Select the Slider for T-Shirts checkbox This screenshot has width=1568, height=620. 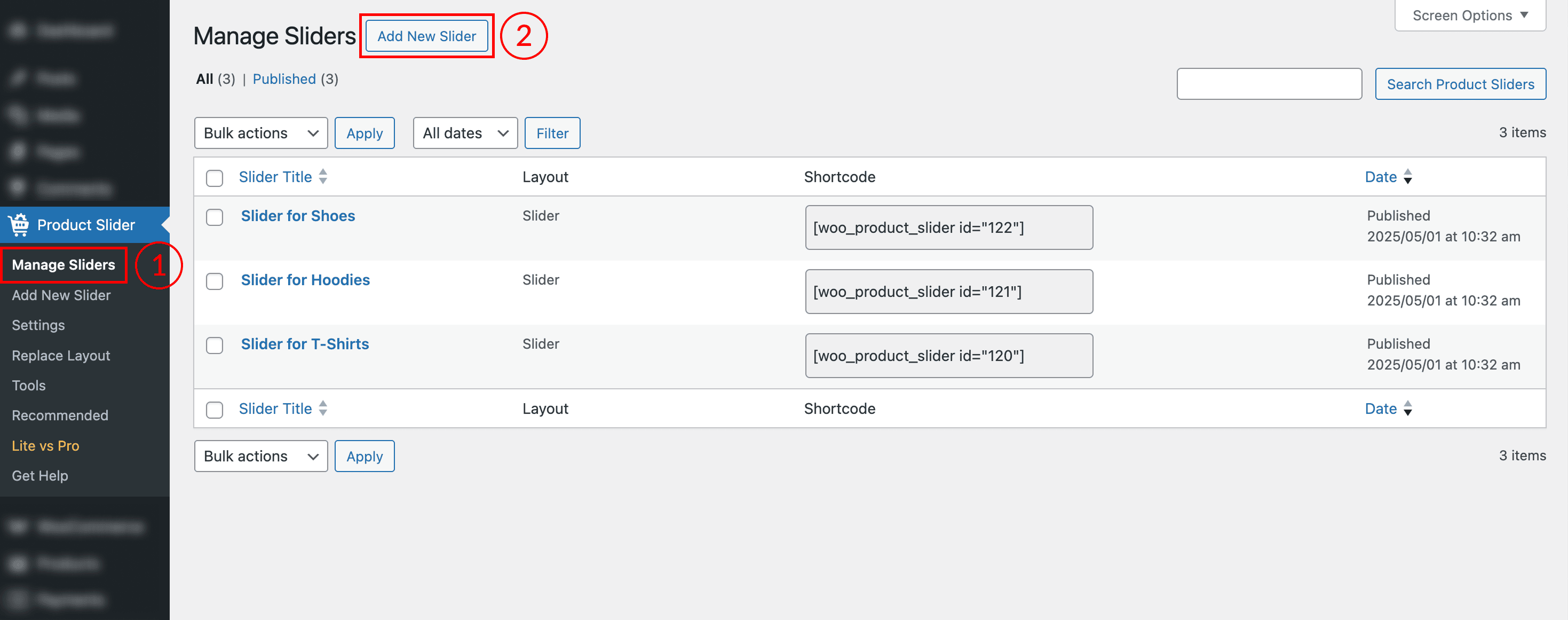214,346
